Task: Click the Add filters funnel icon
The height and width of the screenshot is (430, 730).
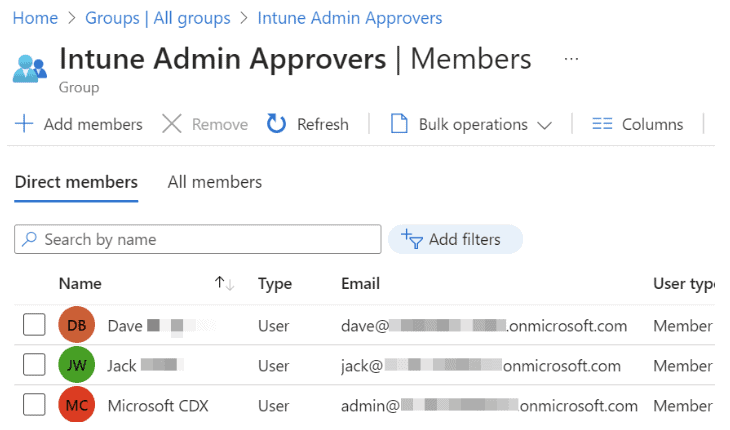Action: 411,239
